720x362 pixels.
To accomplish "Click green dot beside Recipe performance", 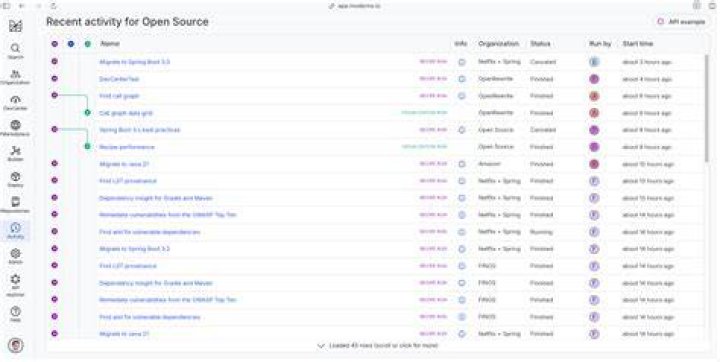I will [x=87, y=147].
